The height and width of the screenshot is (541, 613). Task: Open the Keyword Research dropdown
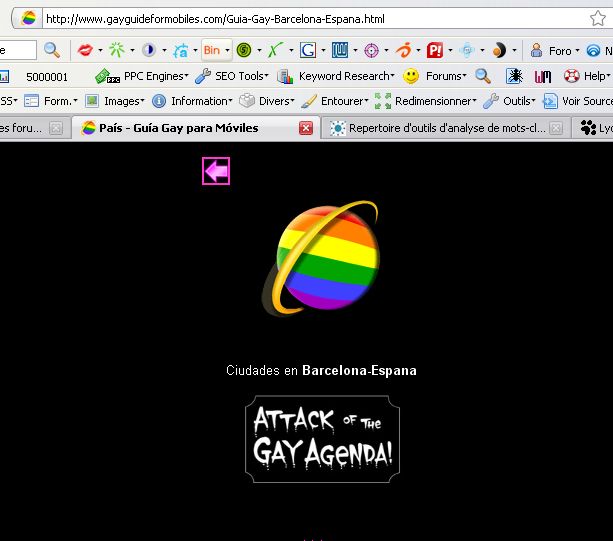pos(336,76)
